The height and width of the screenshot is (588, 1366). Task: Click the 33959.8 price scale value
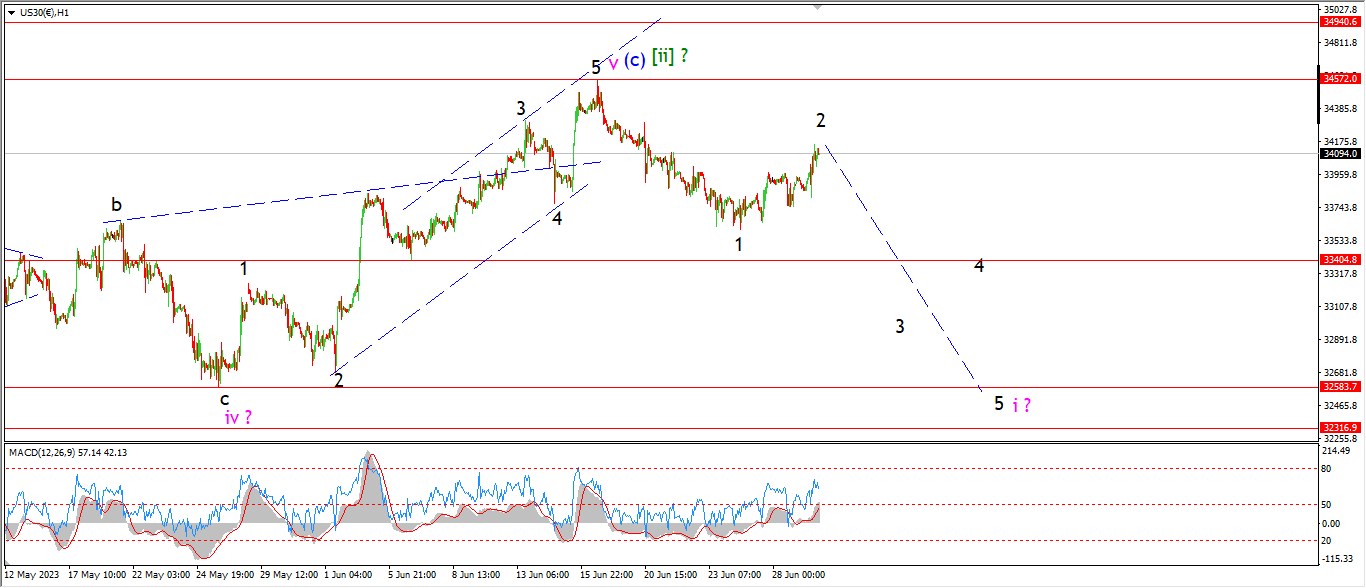coord(1341,175)
